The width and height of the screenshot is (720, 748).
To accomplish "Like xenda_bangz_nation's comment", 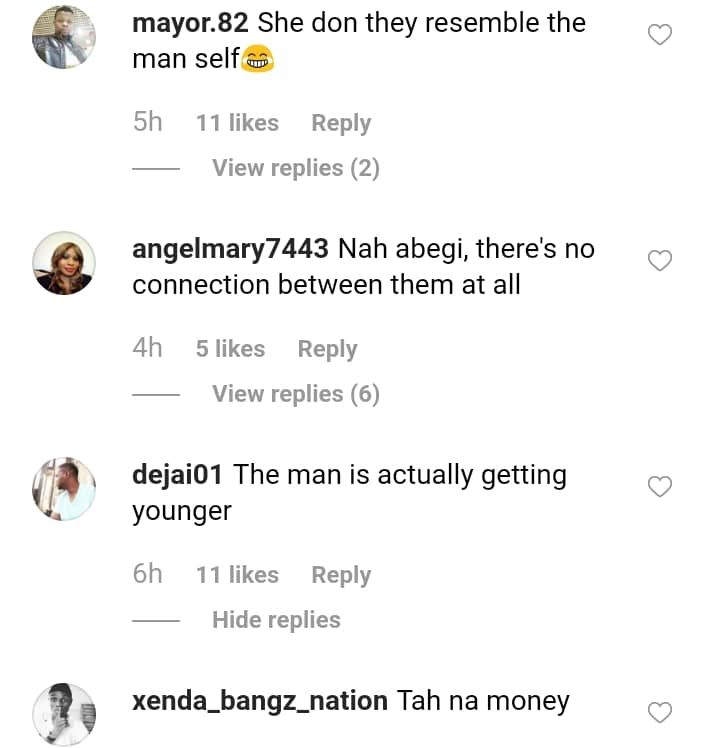I will pyautogui.click(x=660, y=713).
